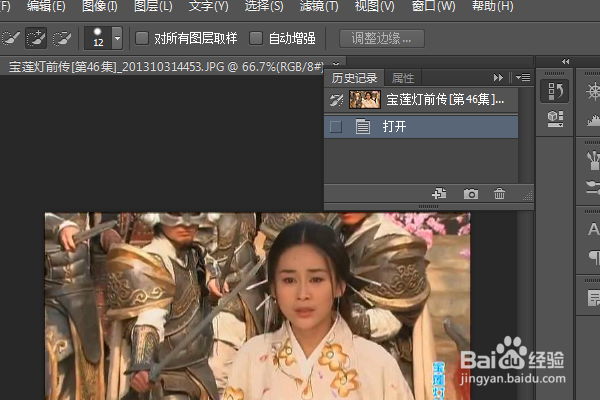This screenshot has width=600, height=400.
Task: Open the navigator wheel panel icon
Action: tap(594, 91)
